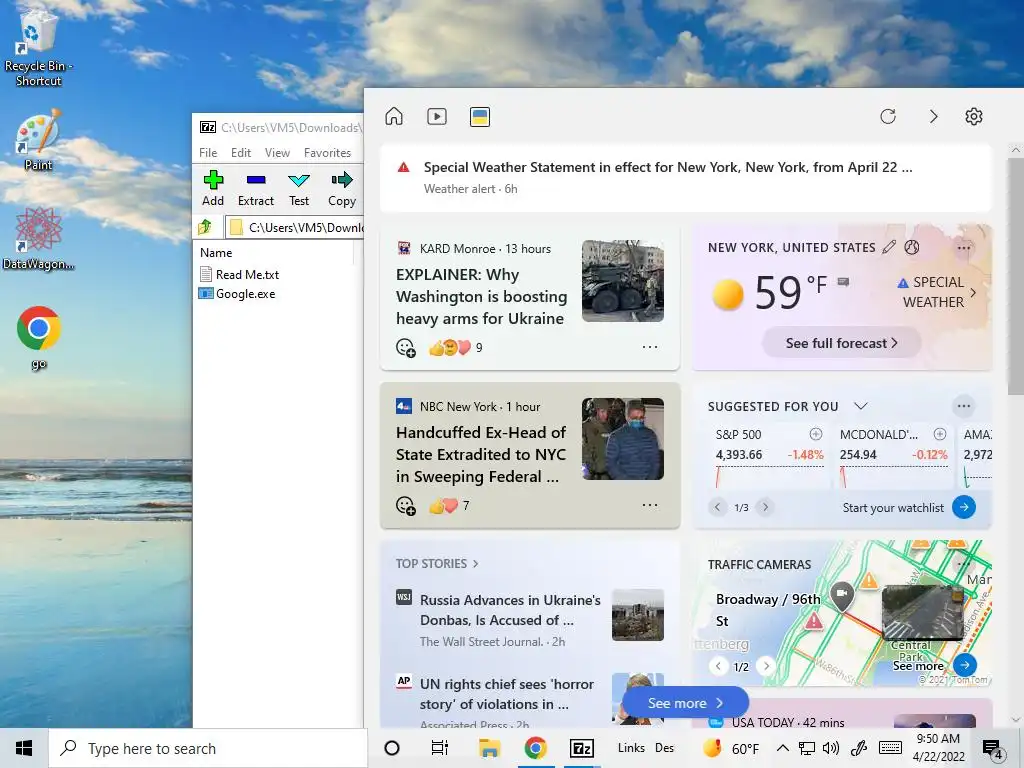Open UN rights chief story
Image resolution: width=1024 pixels, height=768 pixels.
coord(507,694)
